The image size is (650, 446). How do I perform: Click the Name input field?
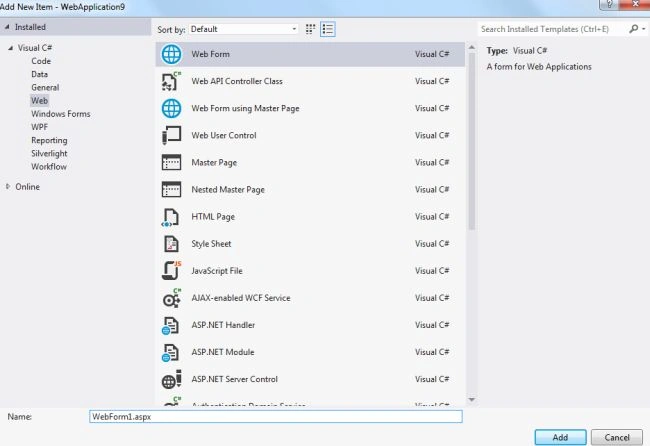click(x=276, y=417)
